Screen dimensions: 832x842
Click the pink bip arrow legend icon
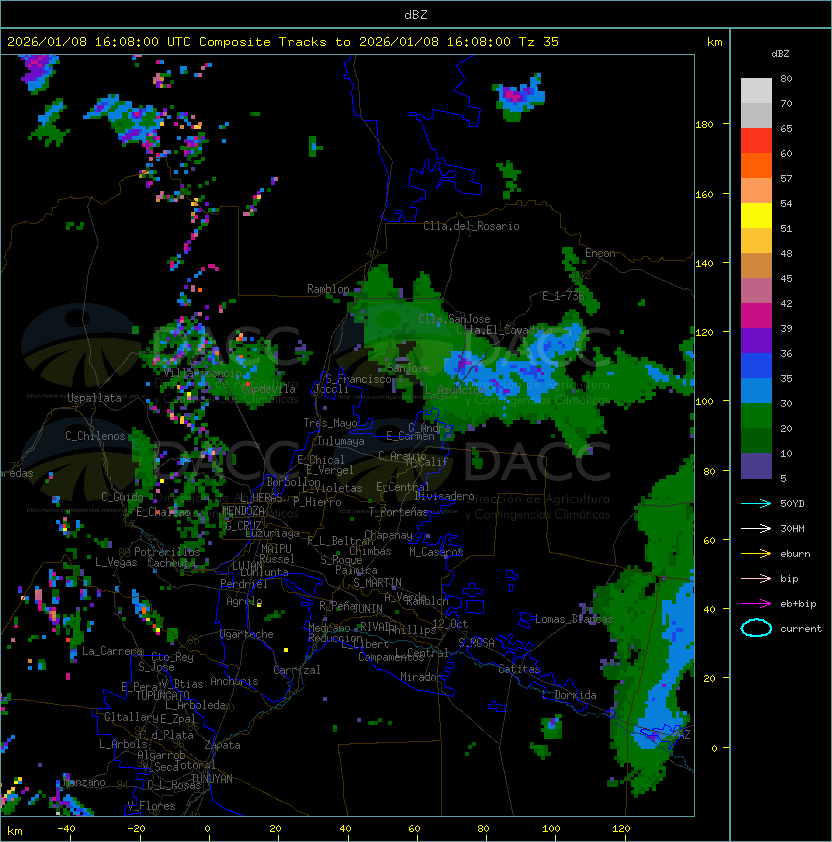[756, 579]
